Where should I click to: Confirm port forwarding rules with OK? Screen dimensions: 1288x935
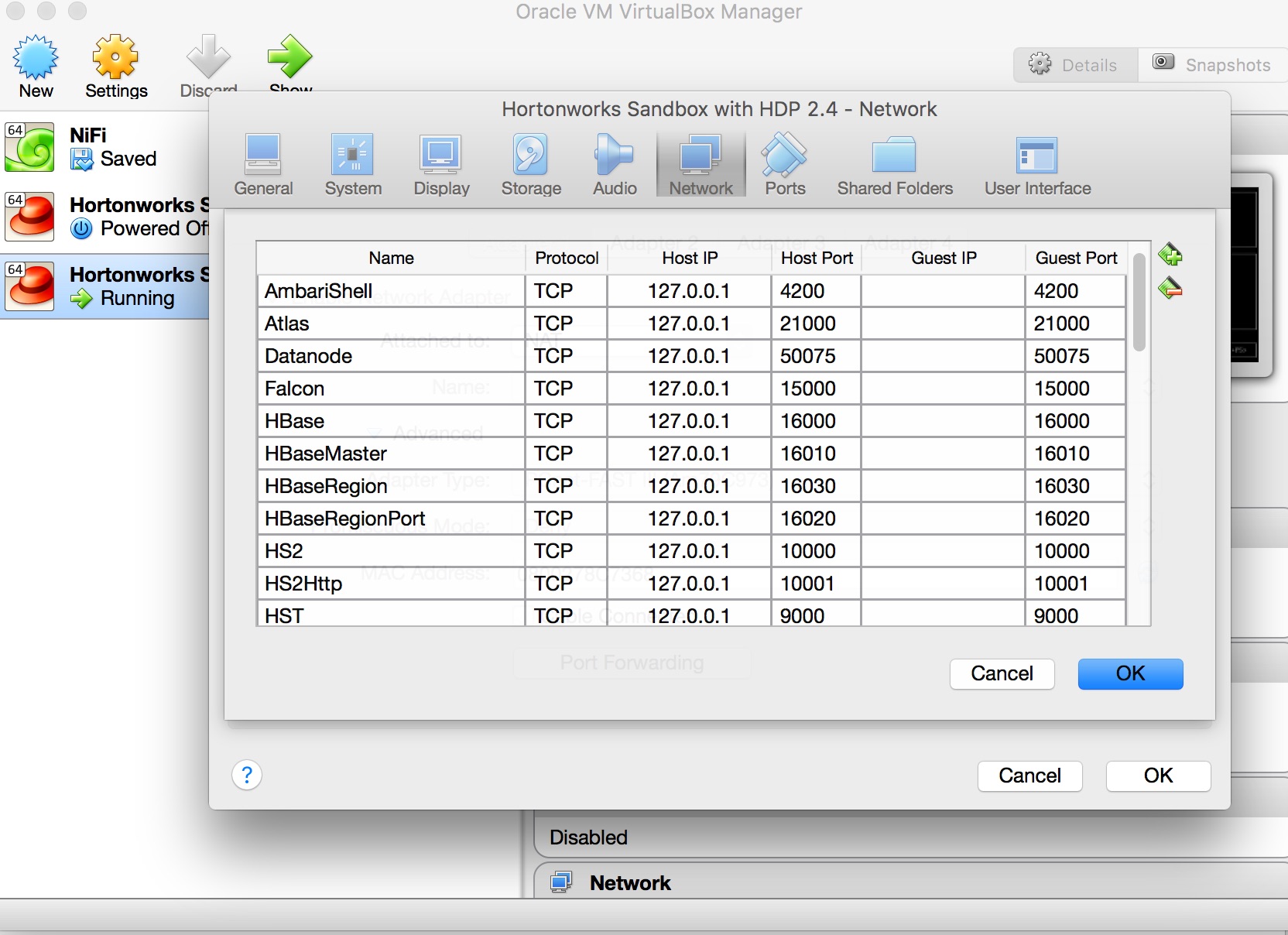[1129, 674]
